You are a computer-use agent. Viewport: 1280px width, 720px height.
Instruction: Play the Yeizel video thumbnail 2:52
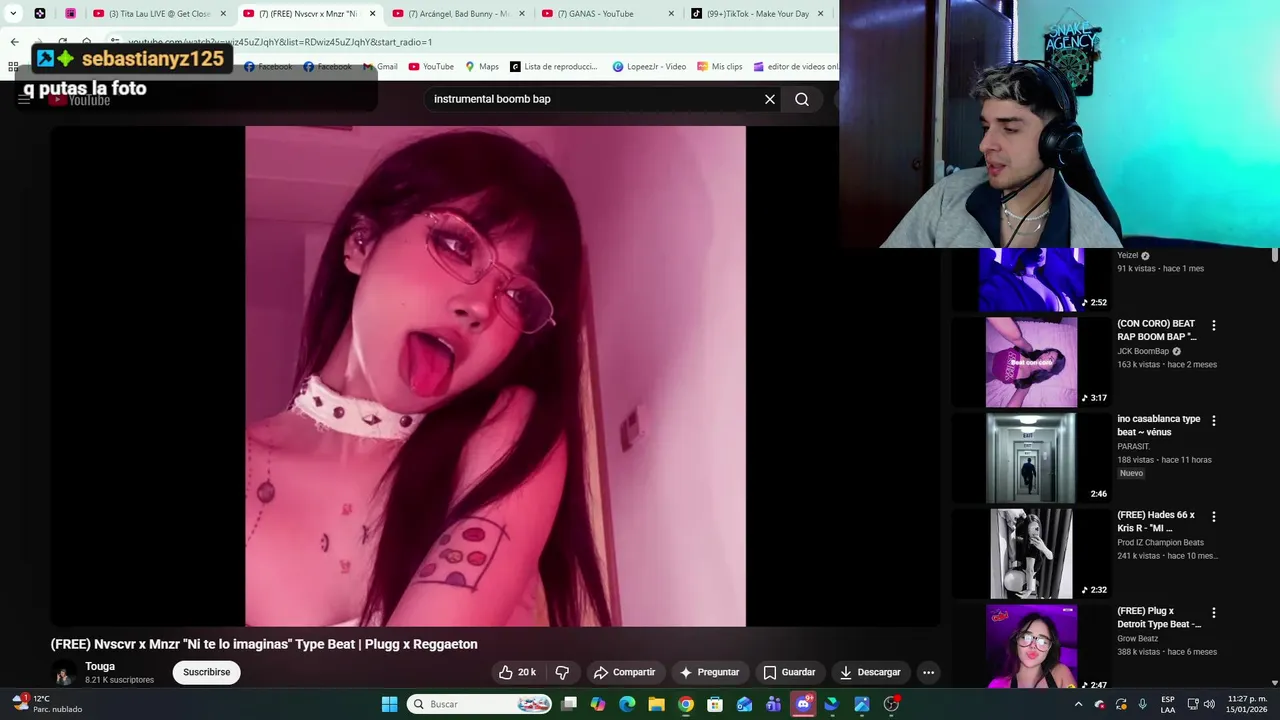click(x=1031, y=280)
